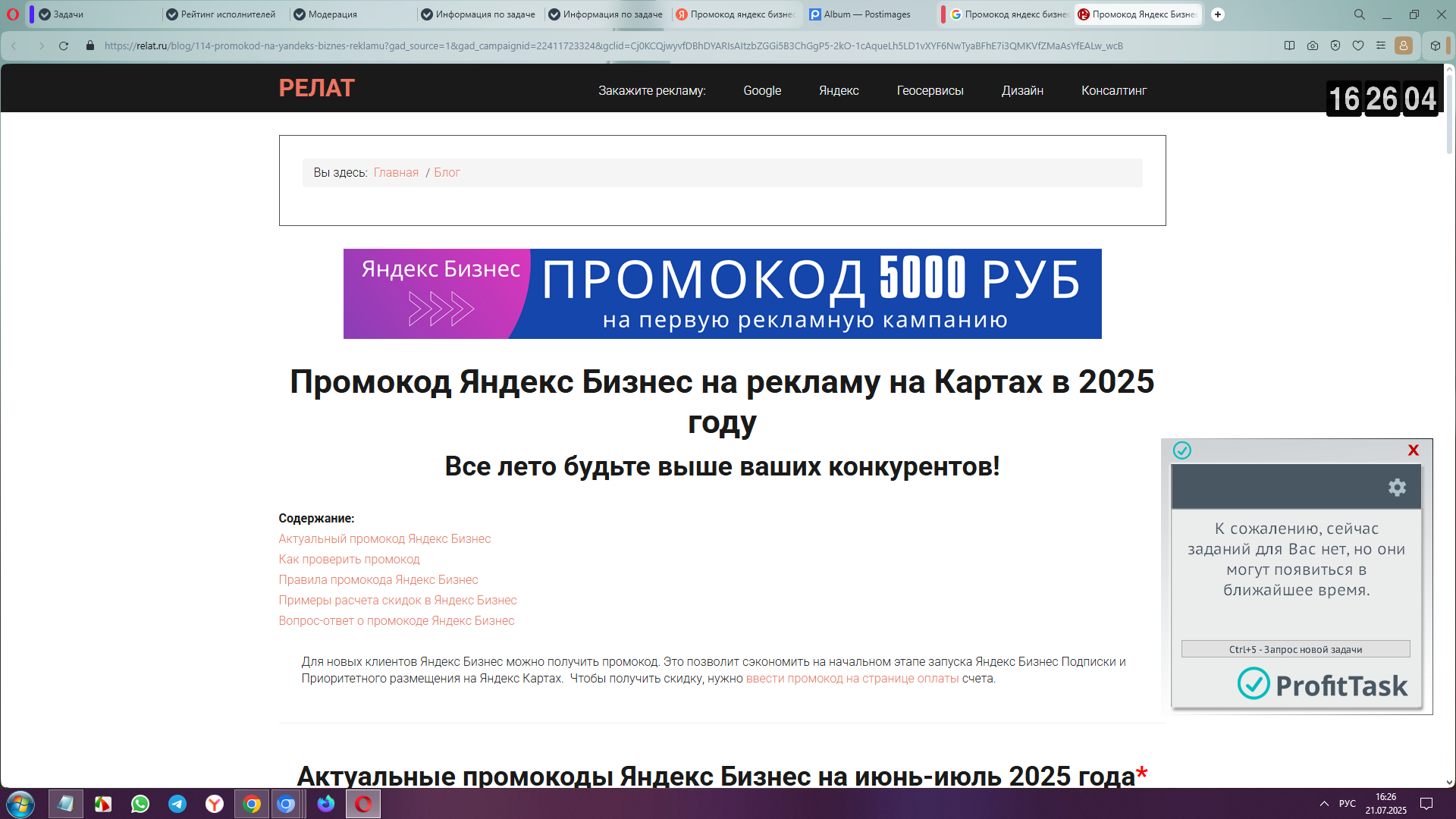Show hidden system tray icons
The width and height of the screenshot is (1456, 819).
click(x=1324, y=804)
